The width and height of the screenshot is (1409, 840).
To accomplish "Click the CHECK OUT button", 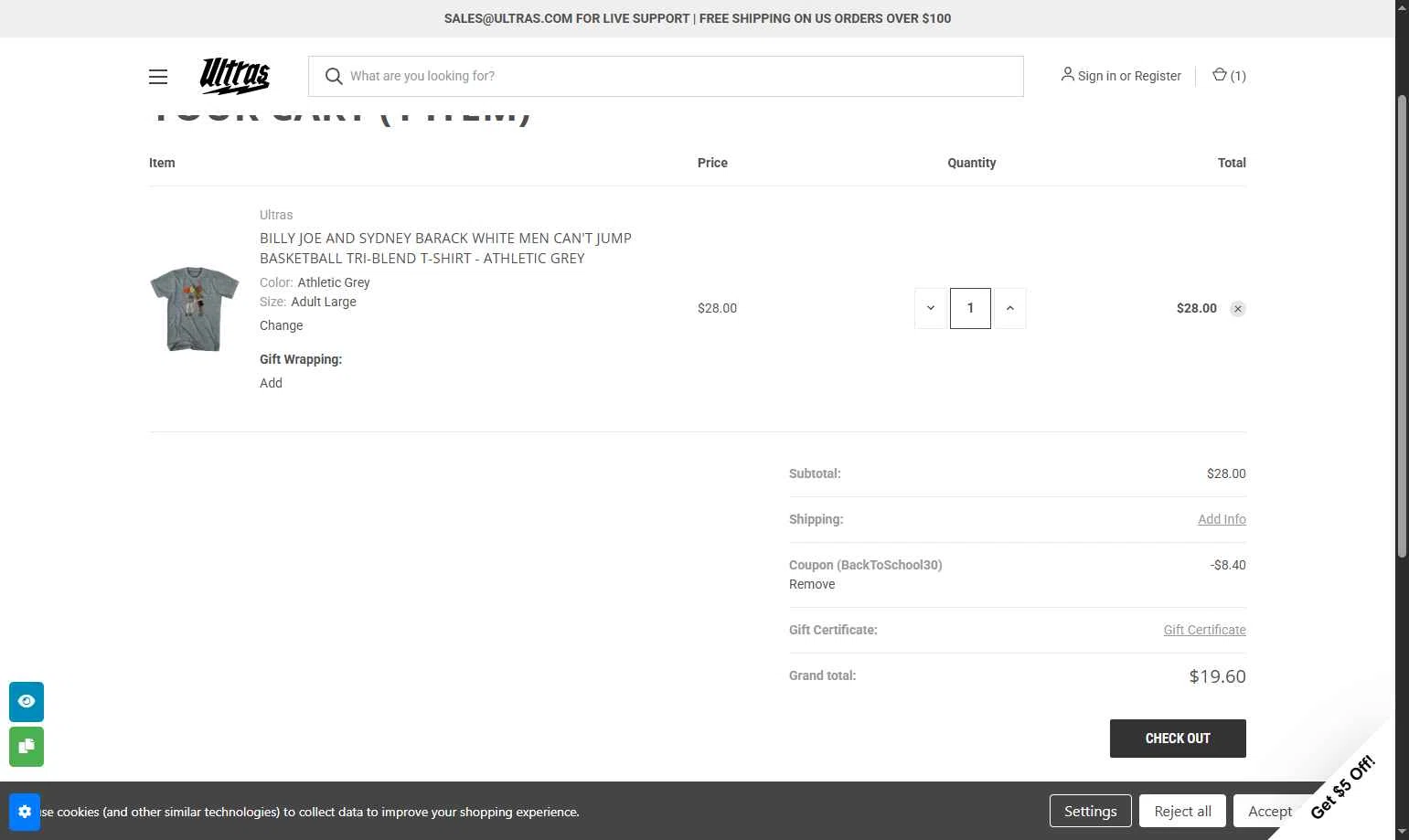I will pyautogui.click(x=1178, y=739).
